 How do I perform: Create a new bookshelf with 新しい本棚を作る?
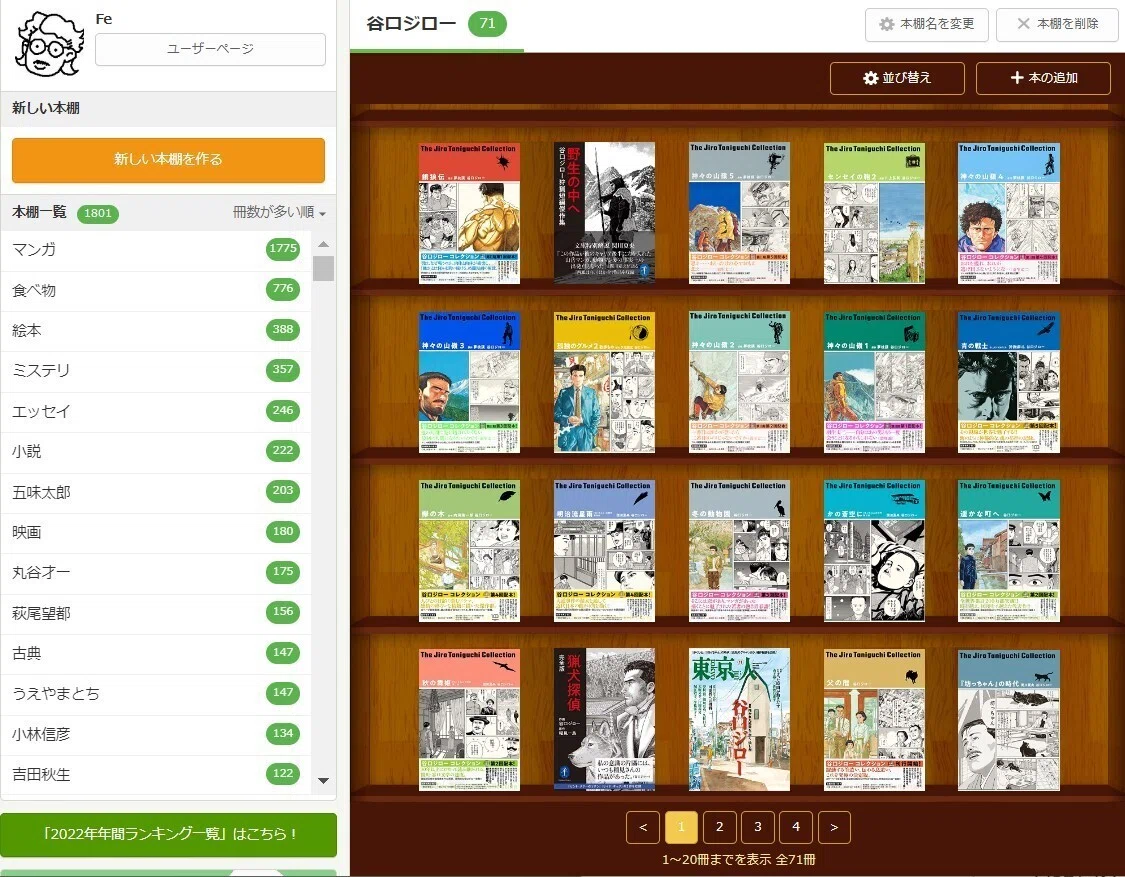click(168, 159)
